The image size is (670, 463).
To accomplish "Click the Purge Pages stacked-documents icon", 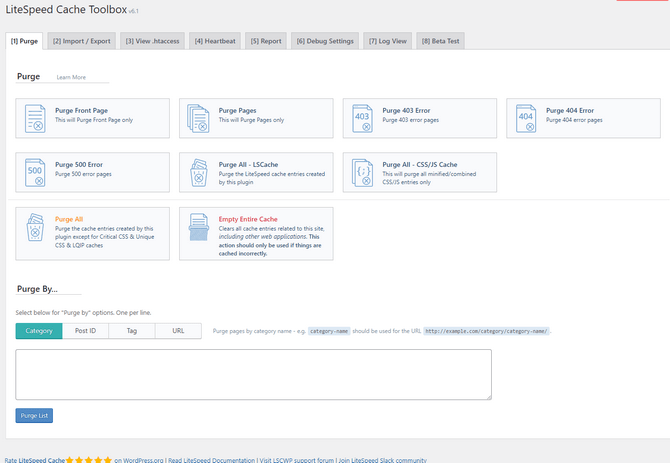I will (x=198, y=118).
